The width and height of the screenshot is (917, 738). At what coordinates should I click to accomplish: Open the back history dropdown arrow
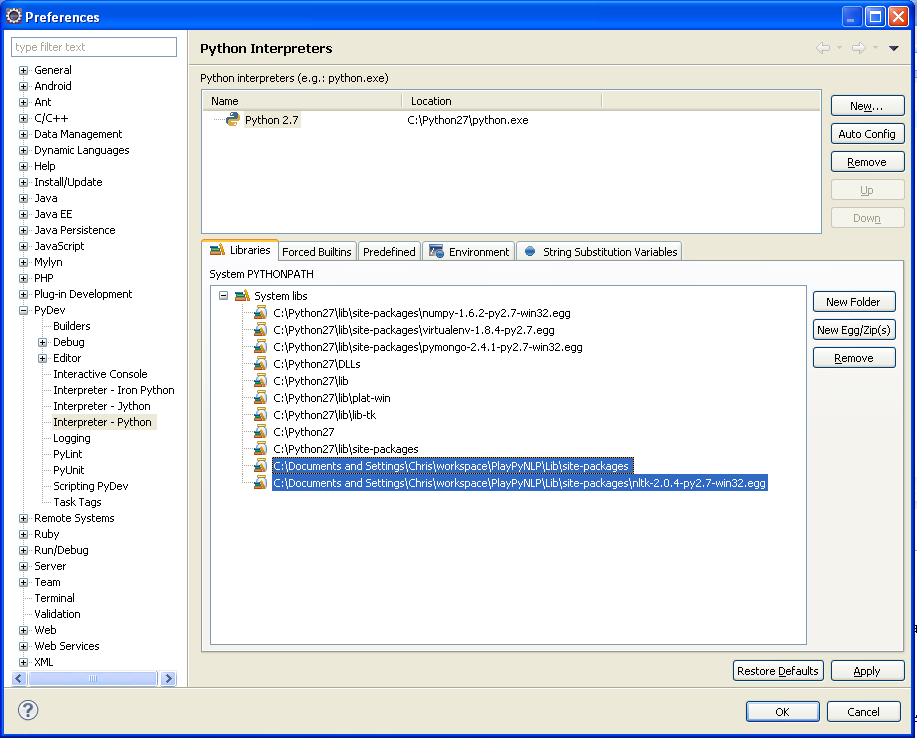[839, 48]
